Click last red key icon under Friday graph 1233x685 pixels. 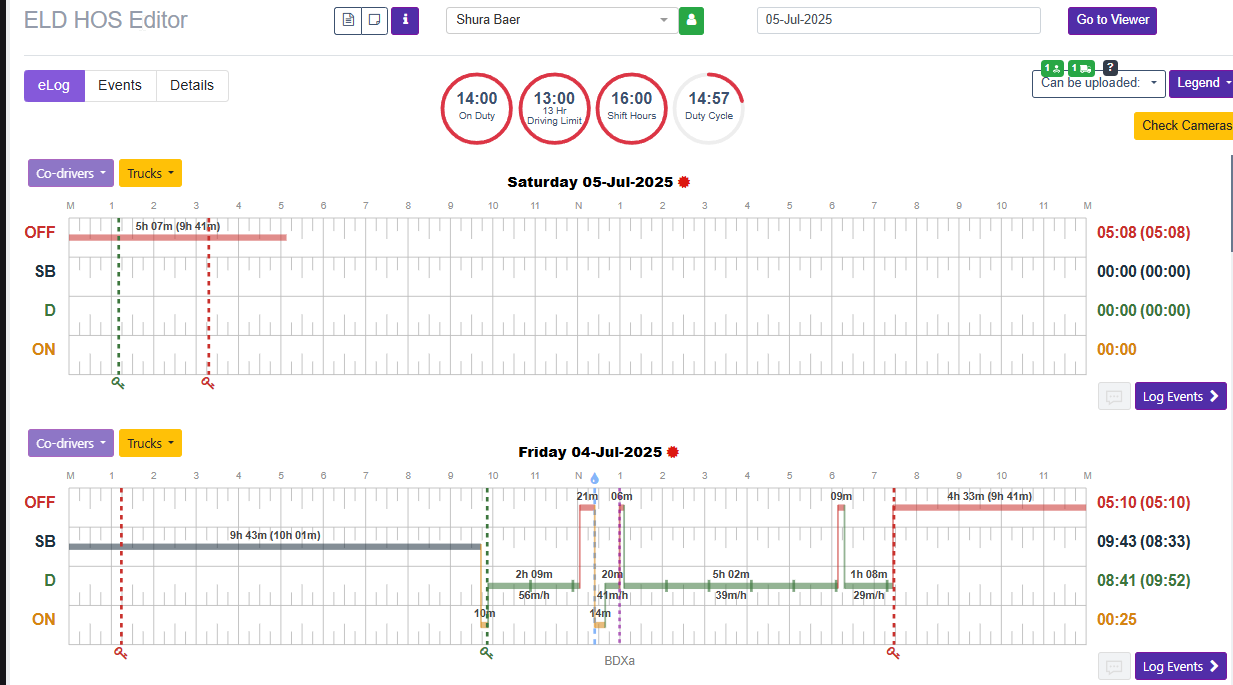point(893,652)
